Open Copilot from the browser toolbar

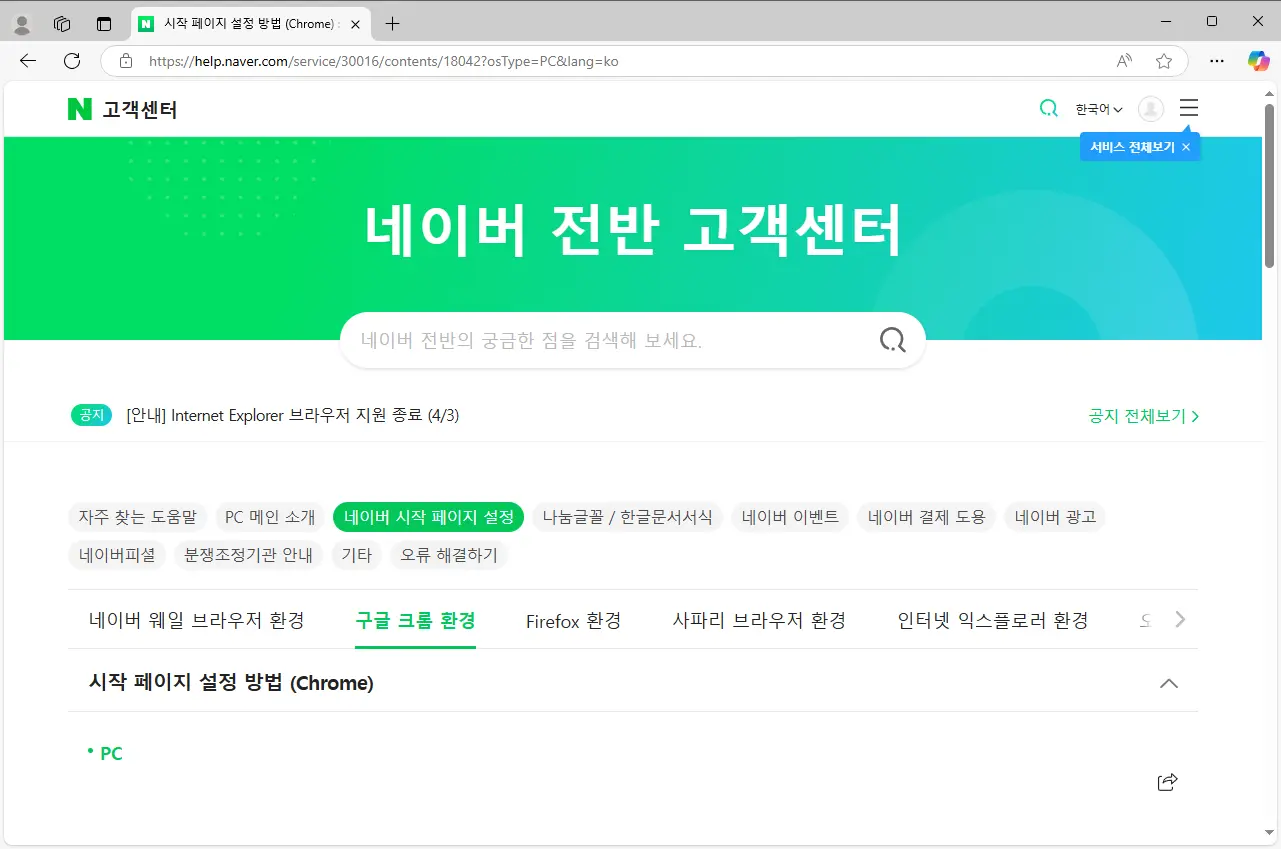click(x=1258, y=61)
